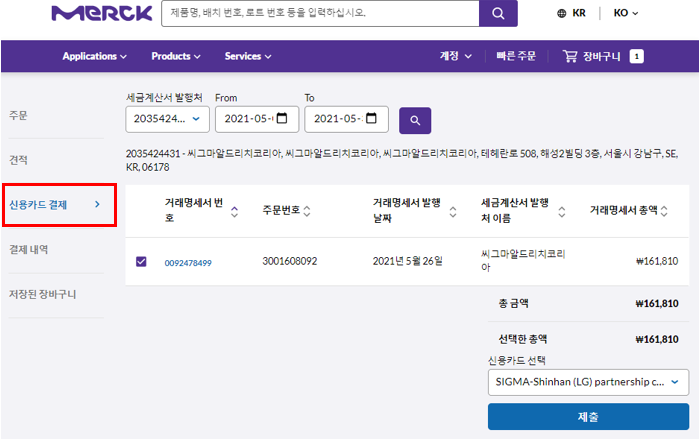Click the magnifier icon in top search bar
The image size is (699, 441).
[497, 13]
